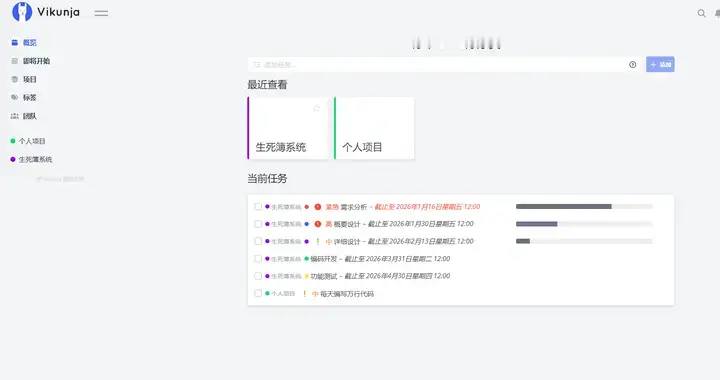Mark 每天编写万行代码 as done
The height and width of the screenshot is (380, 720).
pyautogui.click(x=258, y=293)
